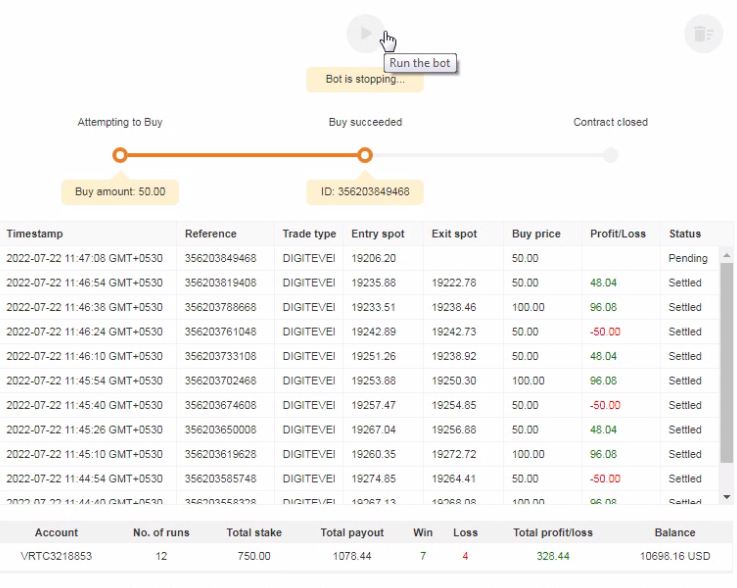Click the transactions table scrollbar thumb
The width and height of the screenshot is (737, 588).
(726, 360)
